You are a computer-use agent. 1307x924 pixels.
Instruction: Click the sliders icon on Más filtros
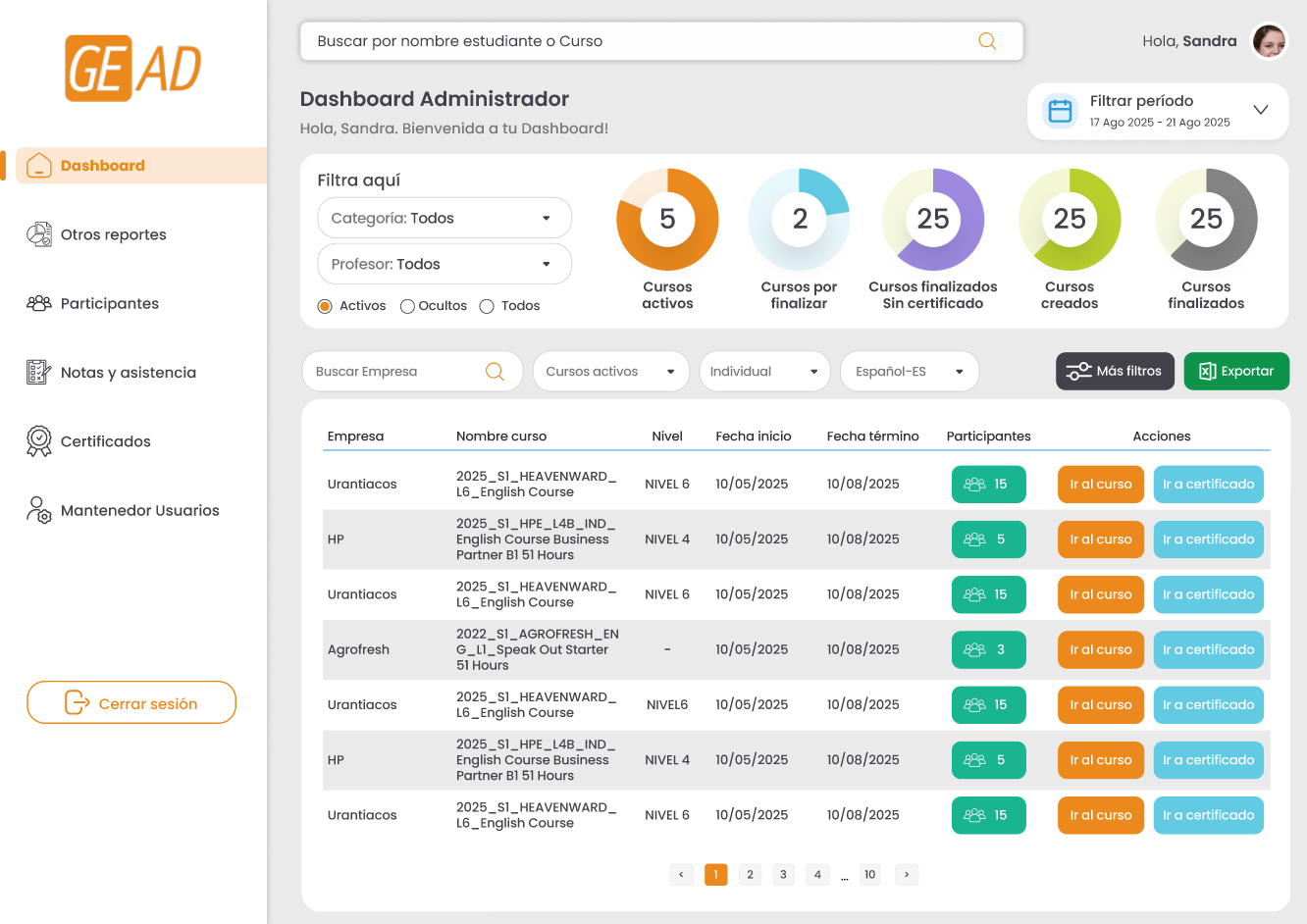1078,372
